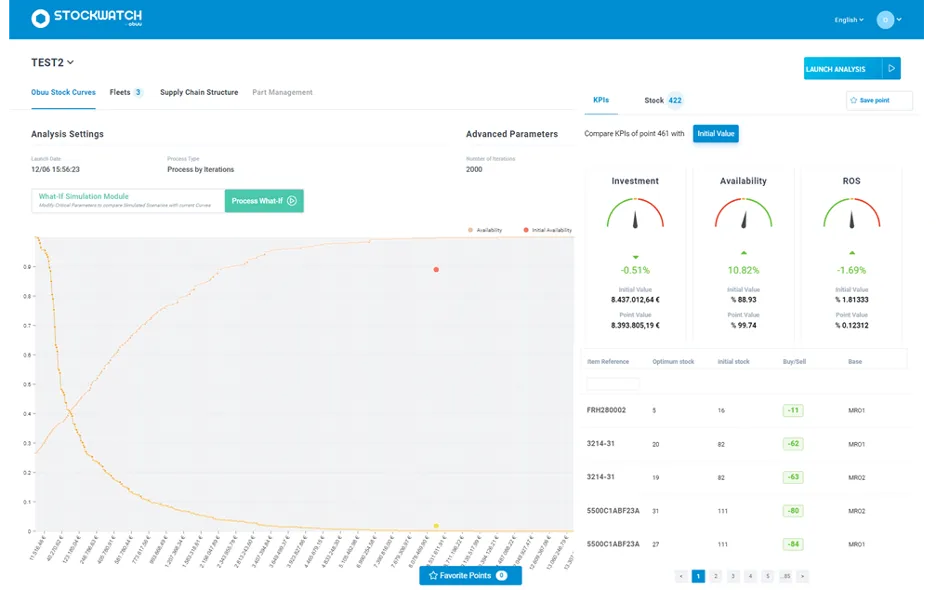This screenshot has width=936, height=590.
Task: Click the ROS gauge
Action: click(x=852, y=214)
